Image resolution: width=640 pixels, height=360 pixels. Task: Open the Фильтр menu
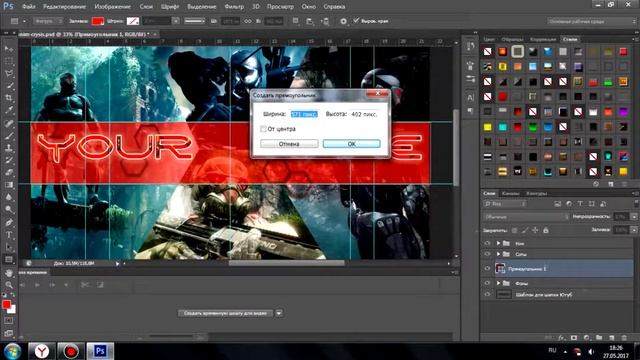(x=234, y=7)
